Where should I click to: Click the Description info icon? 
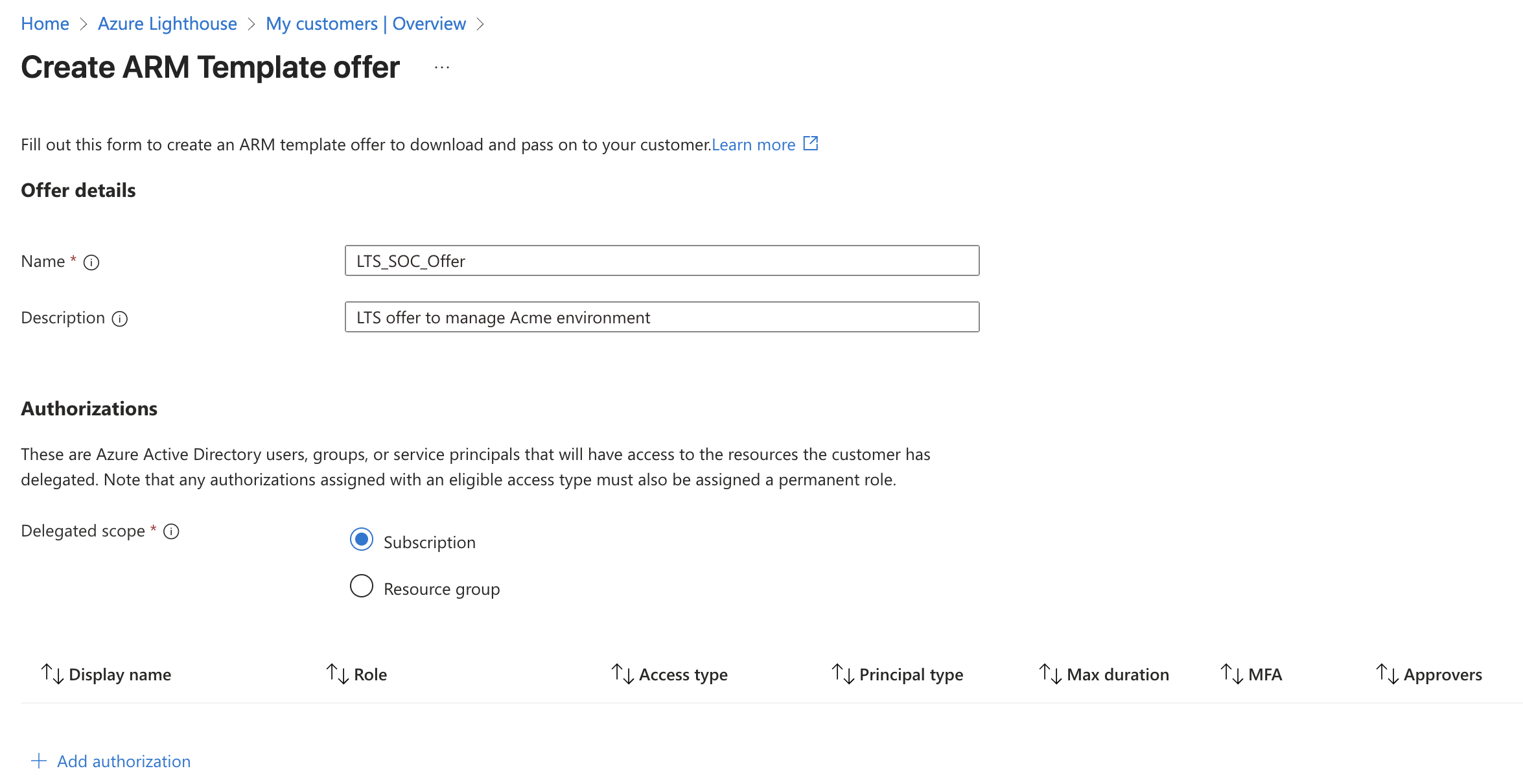[x=120, y=319]
